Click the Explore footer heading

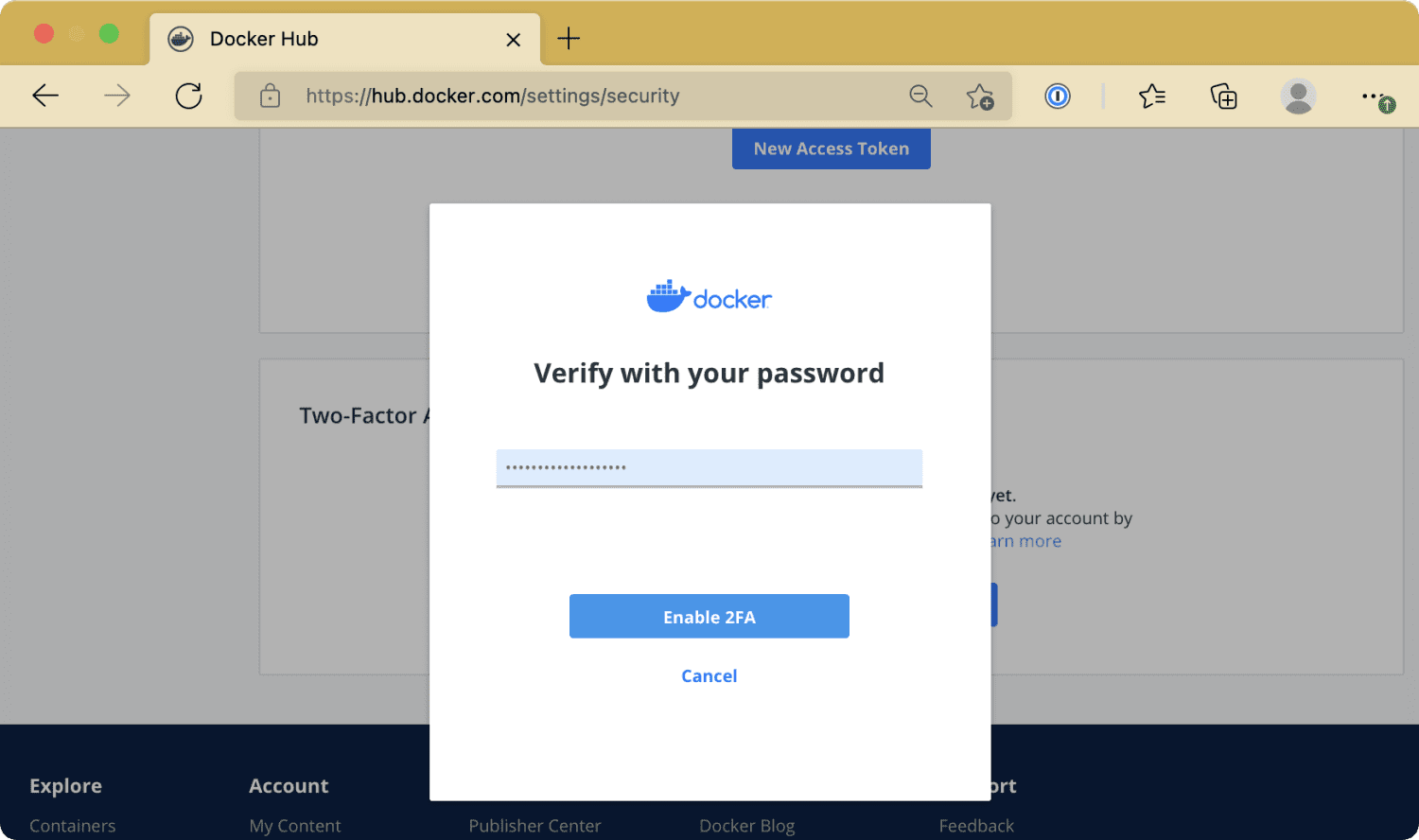tap(65, 786)
